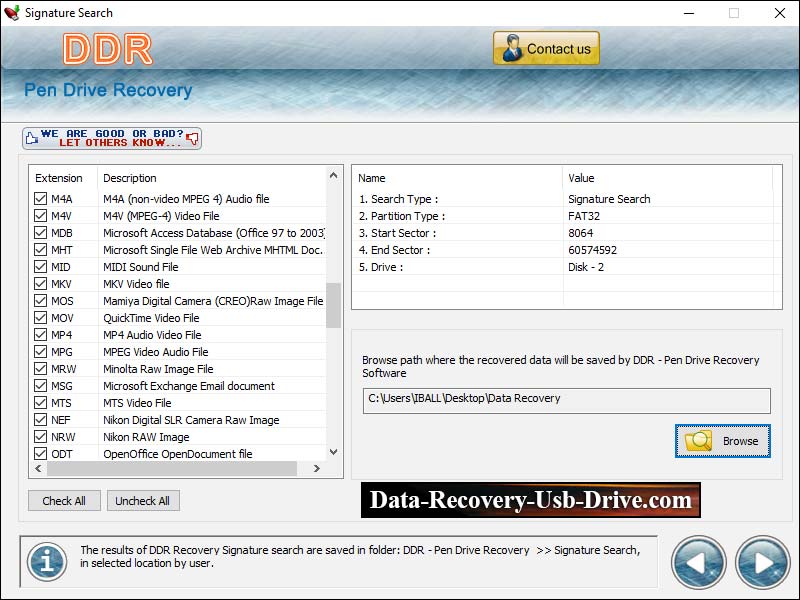800x600 pixels.
Task: Click the recovery save path field
Action: coord(567,401)
